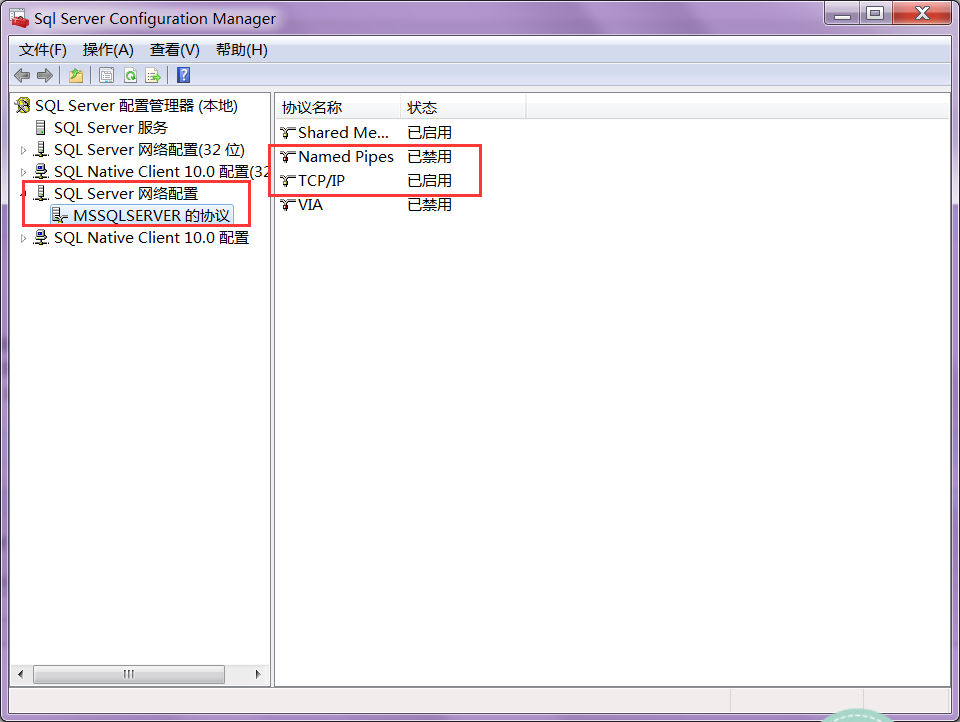Click the Named Pipes protocol icon
This screenshot has width=960, height=722.
pyautogui.click(x=288, y=157)
